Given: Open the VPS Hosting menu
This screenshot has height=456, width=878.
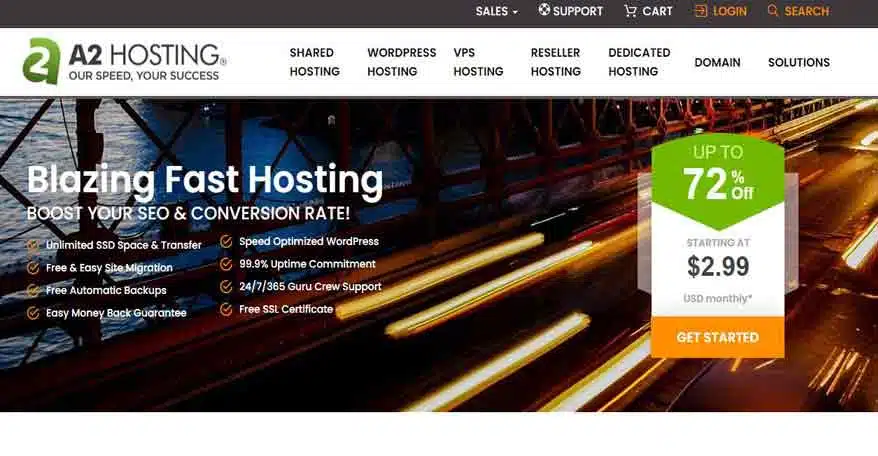Looking at the screenshot, I should 478,62.
